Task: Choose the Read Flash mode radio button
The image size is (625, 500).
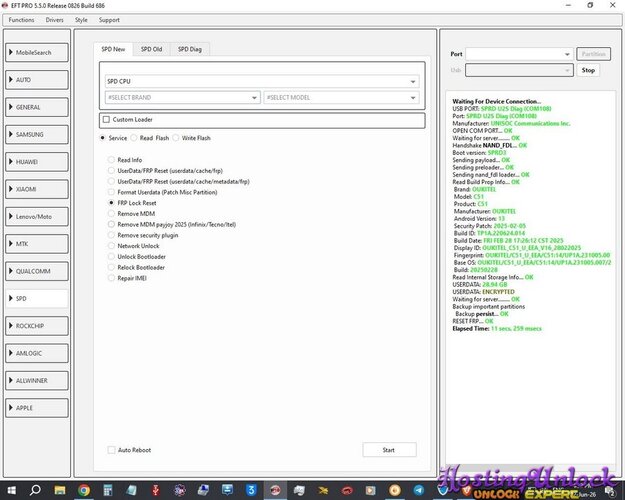Action: (x=134, y=138)
